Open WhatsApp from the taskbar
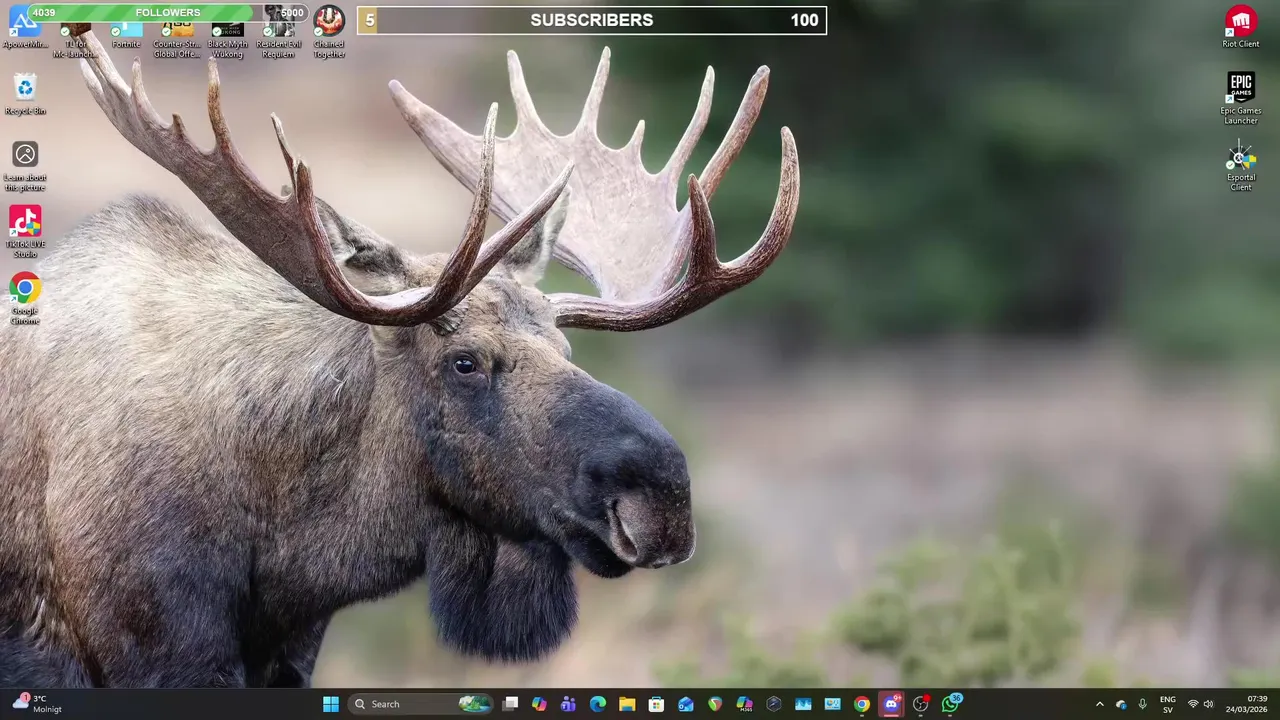1280x720 pixels. tap(950, 704)
